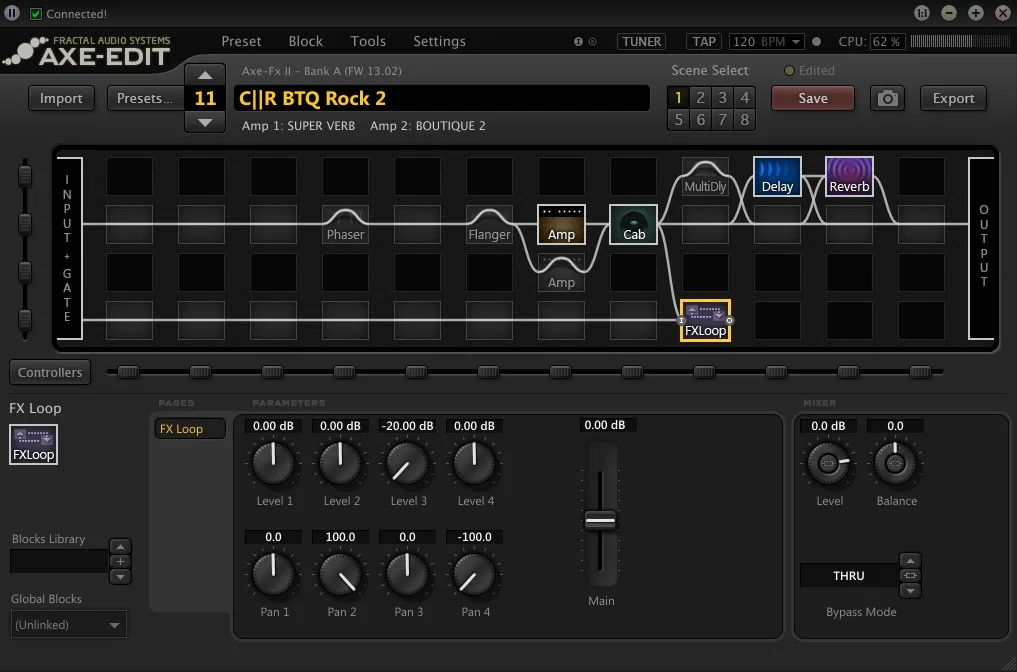Select the Delay block in the grid
The image size is (1017, 672).
pyautogui.click(x=777, y=176)
